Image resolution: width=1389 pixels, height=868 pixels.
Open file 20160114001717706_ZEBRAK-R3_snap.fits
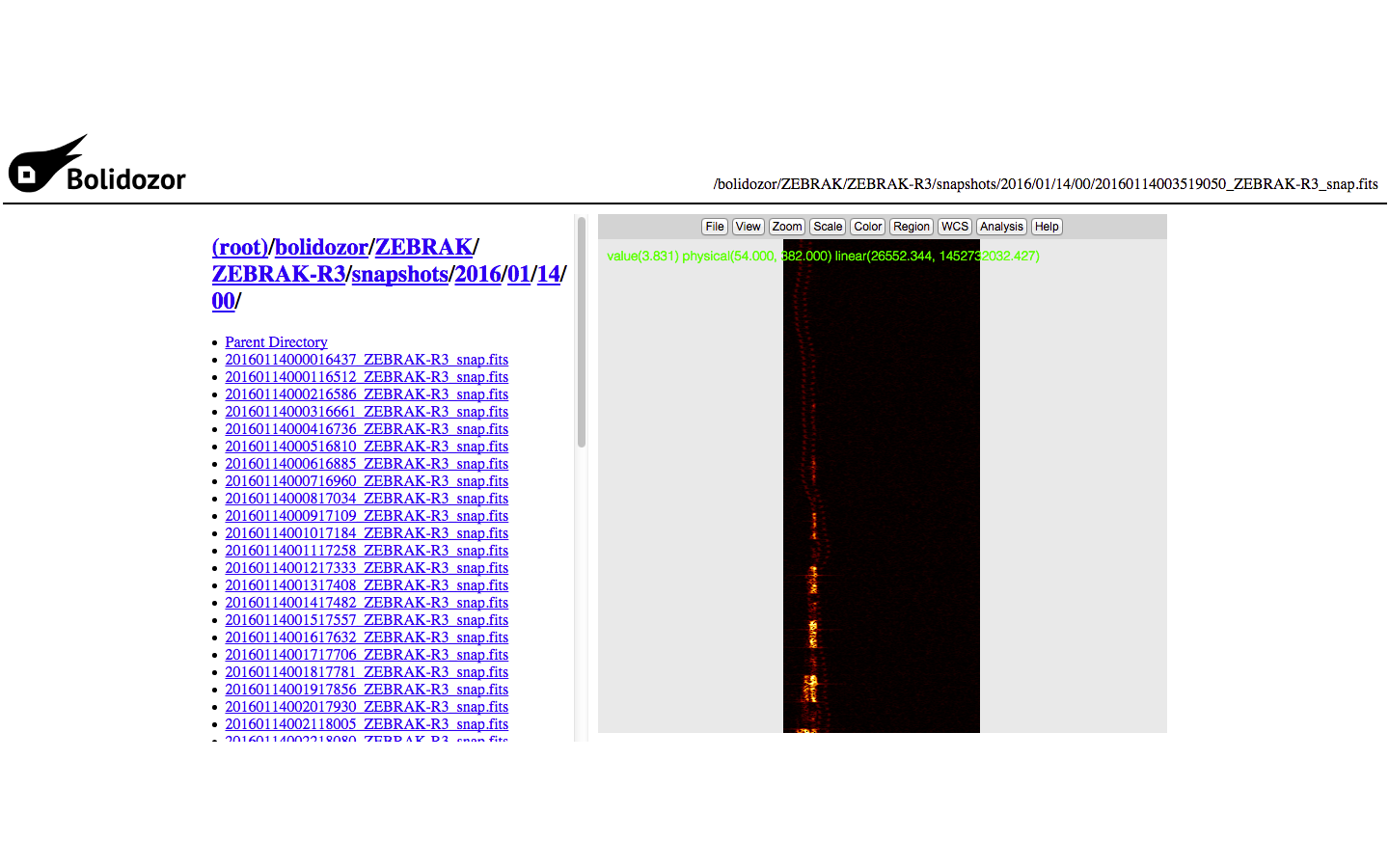367,655
